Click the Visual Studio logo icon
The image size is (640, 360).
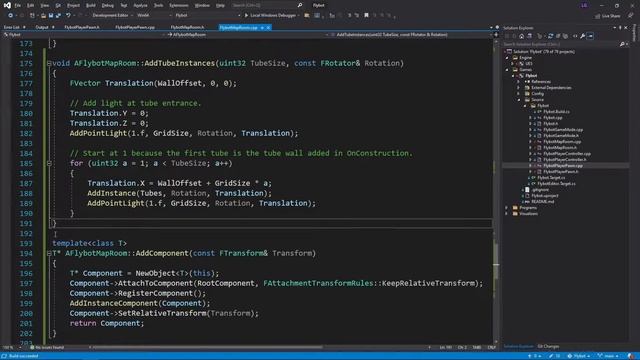click(x=7, y=5)
